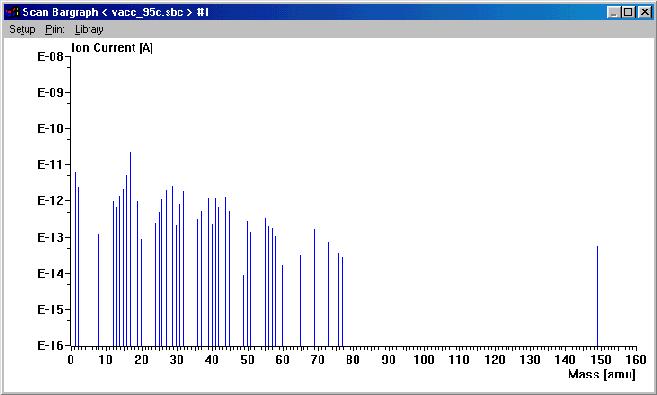Viewport: 657px width, 395px height.
Task: Click the 160 label on the mass axis
Action: click(636, 359)
